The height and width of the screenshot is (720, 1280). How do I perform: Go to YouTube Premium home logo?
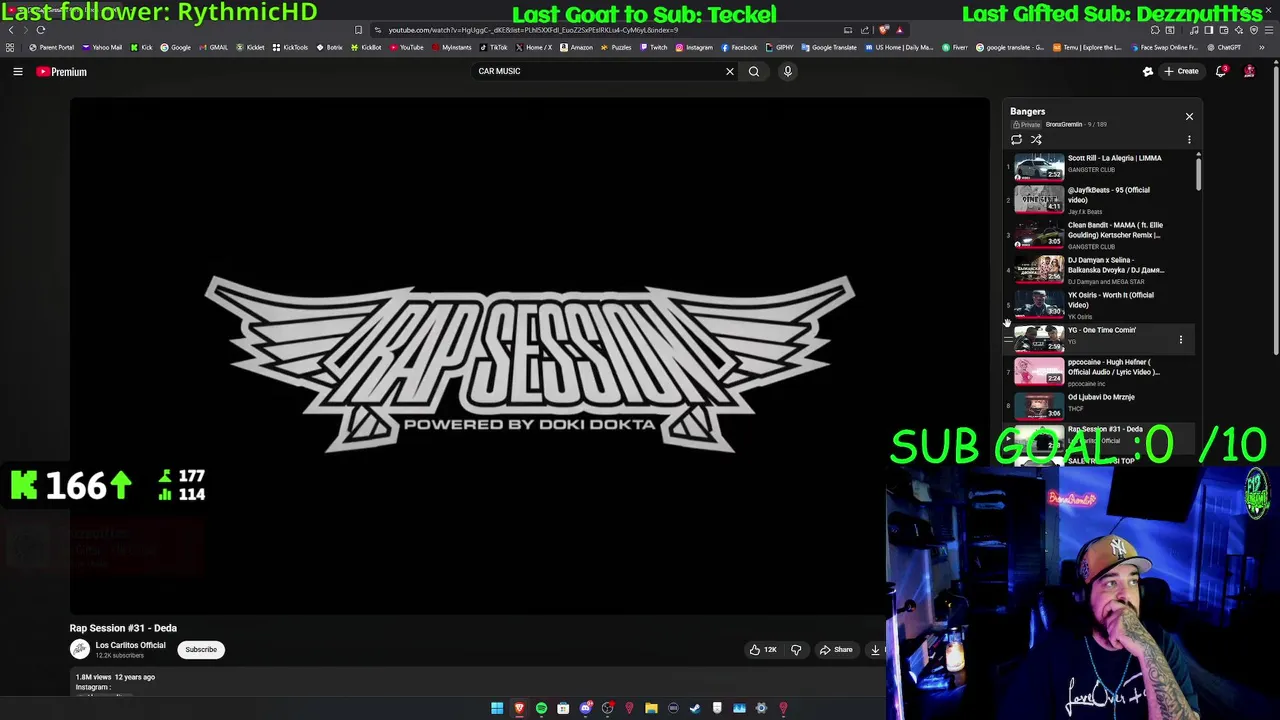[x=62, y=72]
